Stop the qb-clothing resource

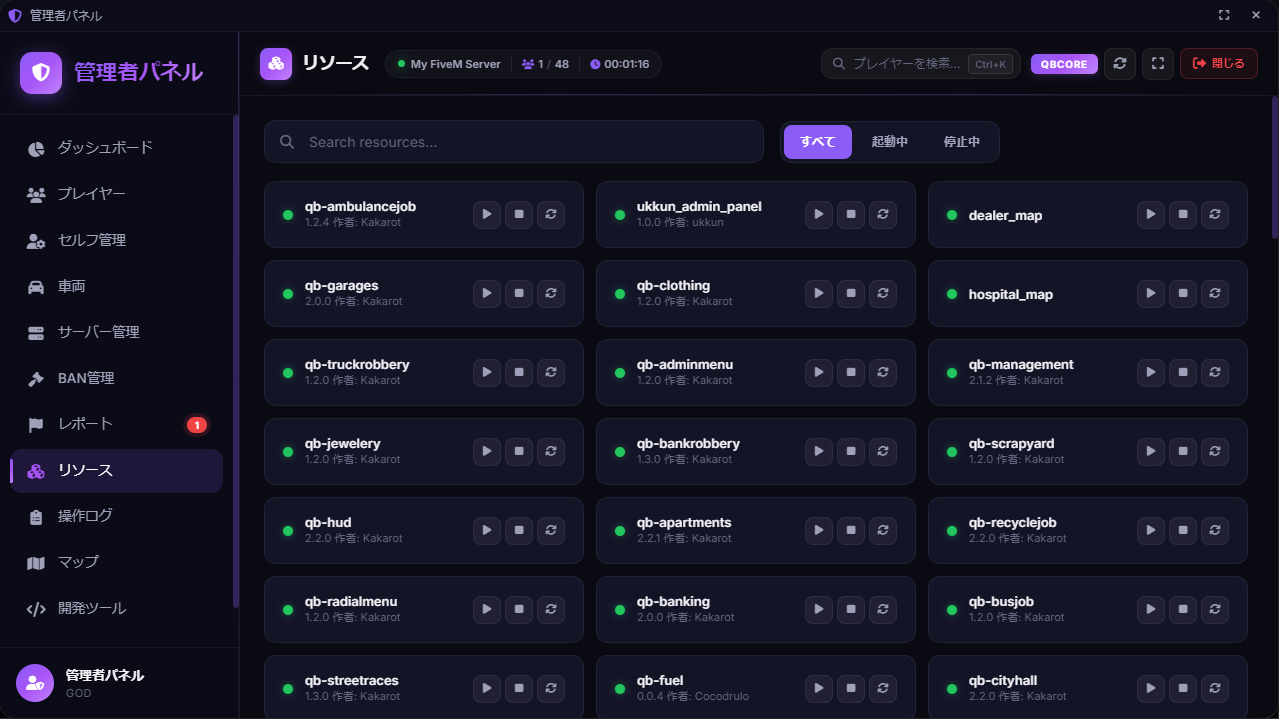[851, 293]
